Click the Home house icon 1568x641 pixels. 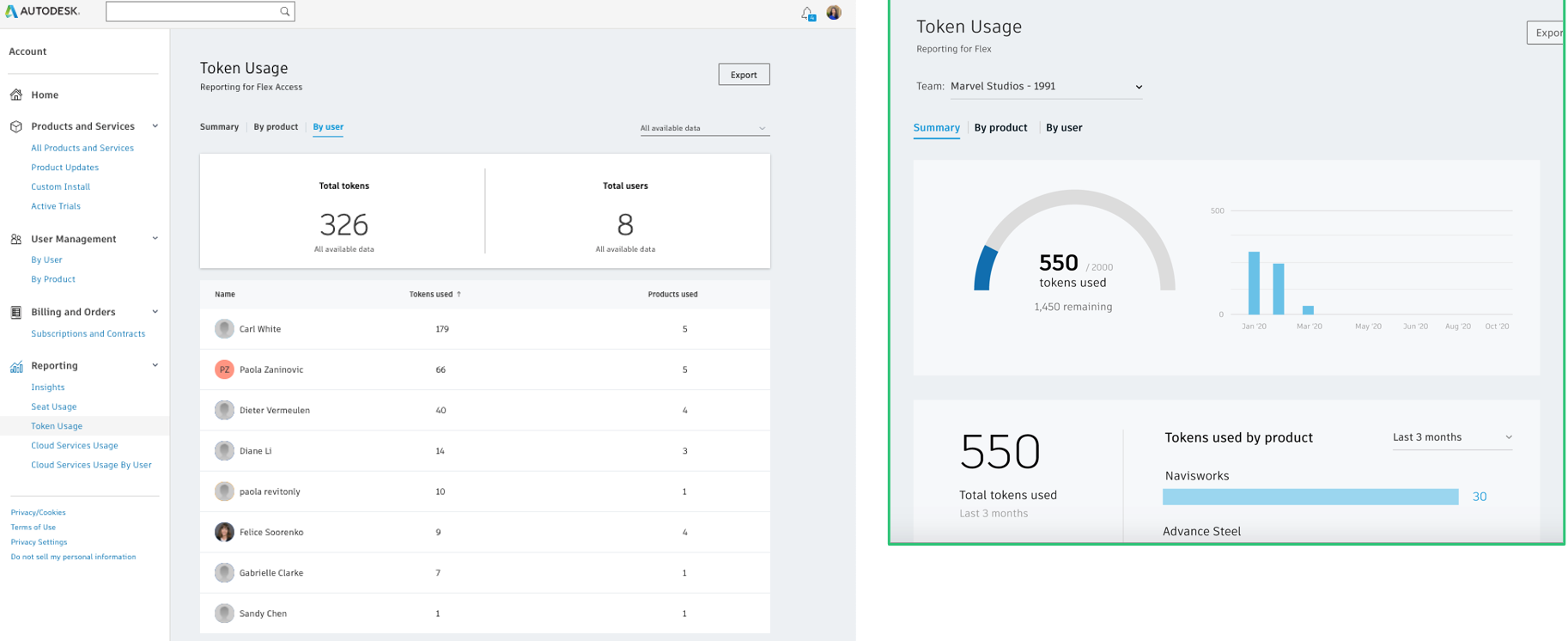[x=16, y=95]
